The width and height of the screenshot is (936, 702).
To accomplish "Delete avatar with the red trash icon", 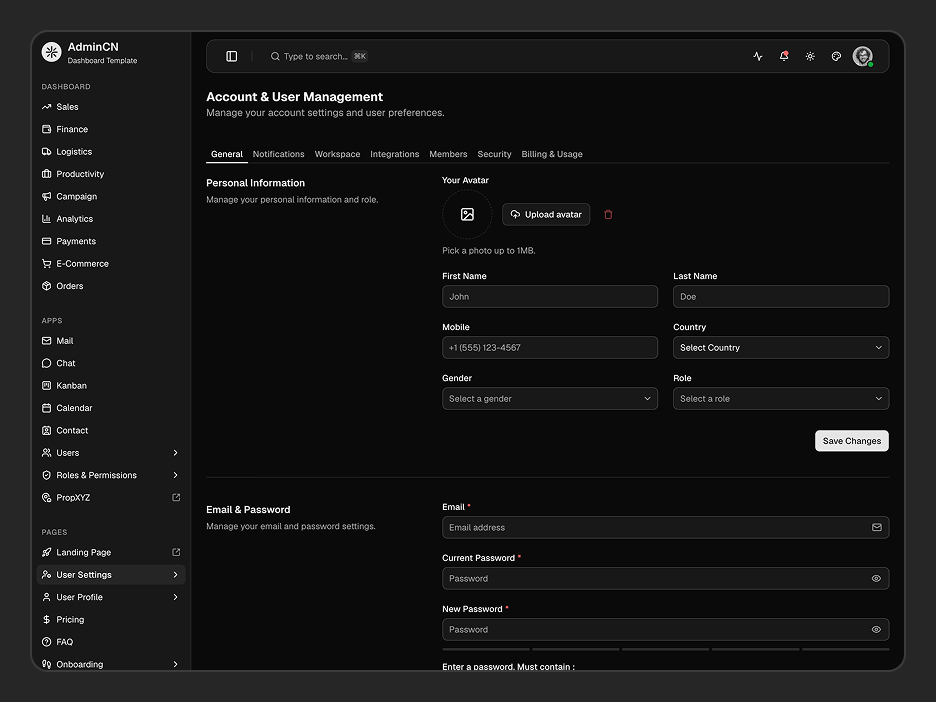I will (x=608, y=214).
